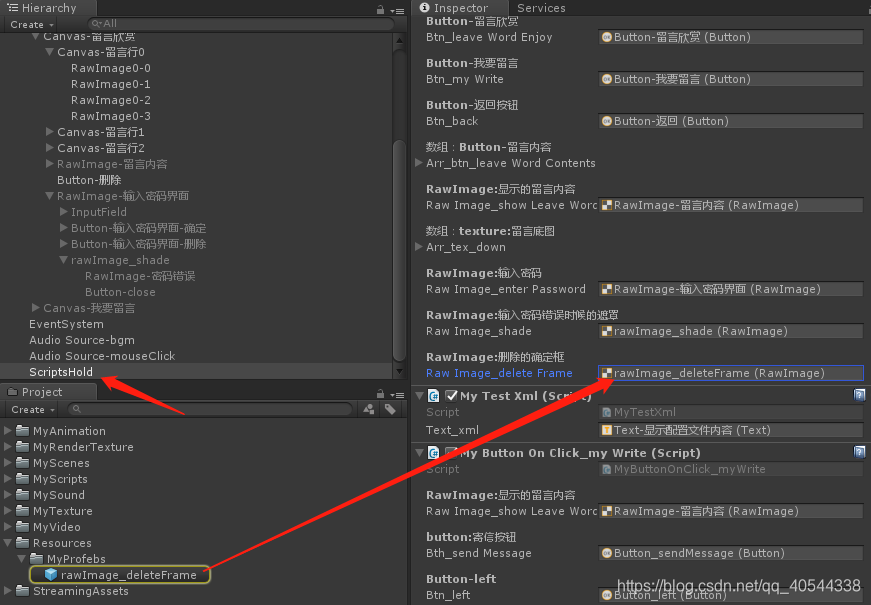Viewport: 871px width, 605px height.
Task: Open the Project Create dropdown
Action: click(x=33, y=409)
